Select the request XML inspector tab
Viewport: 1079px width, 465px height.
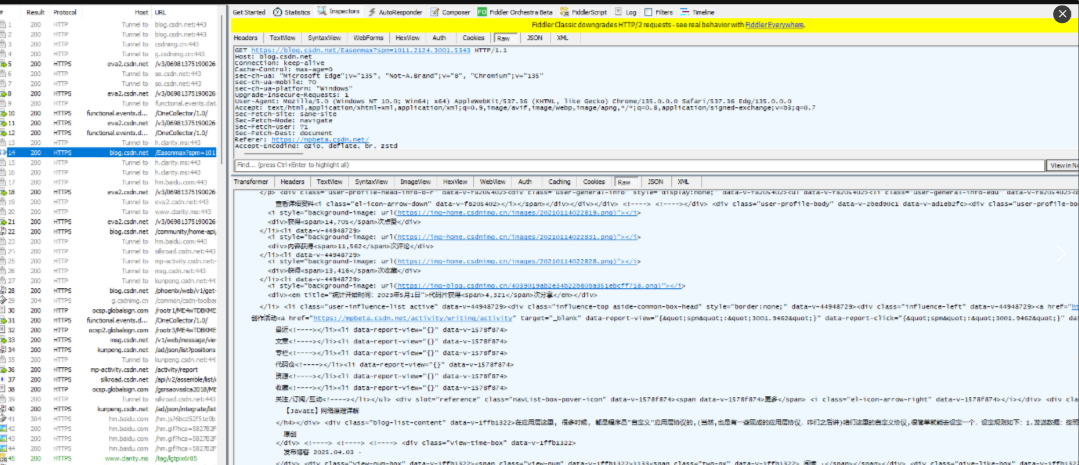point(562,38)
